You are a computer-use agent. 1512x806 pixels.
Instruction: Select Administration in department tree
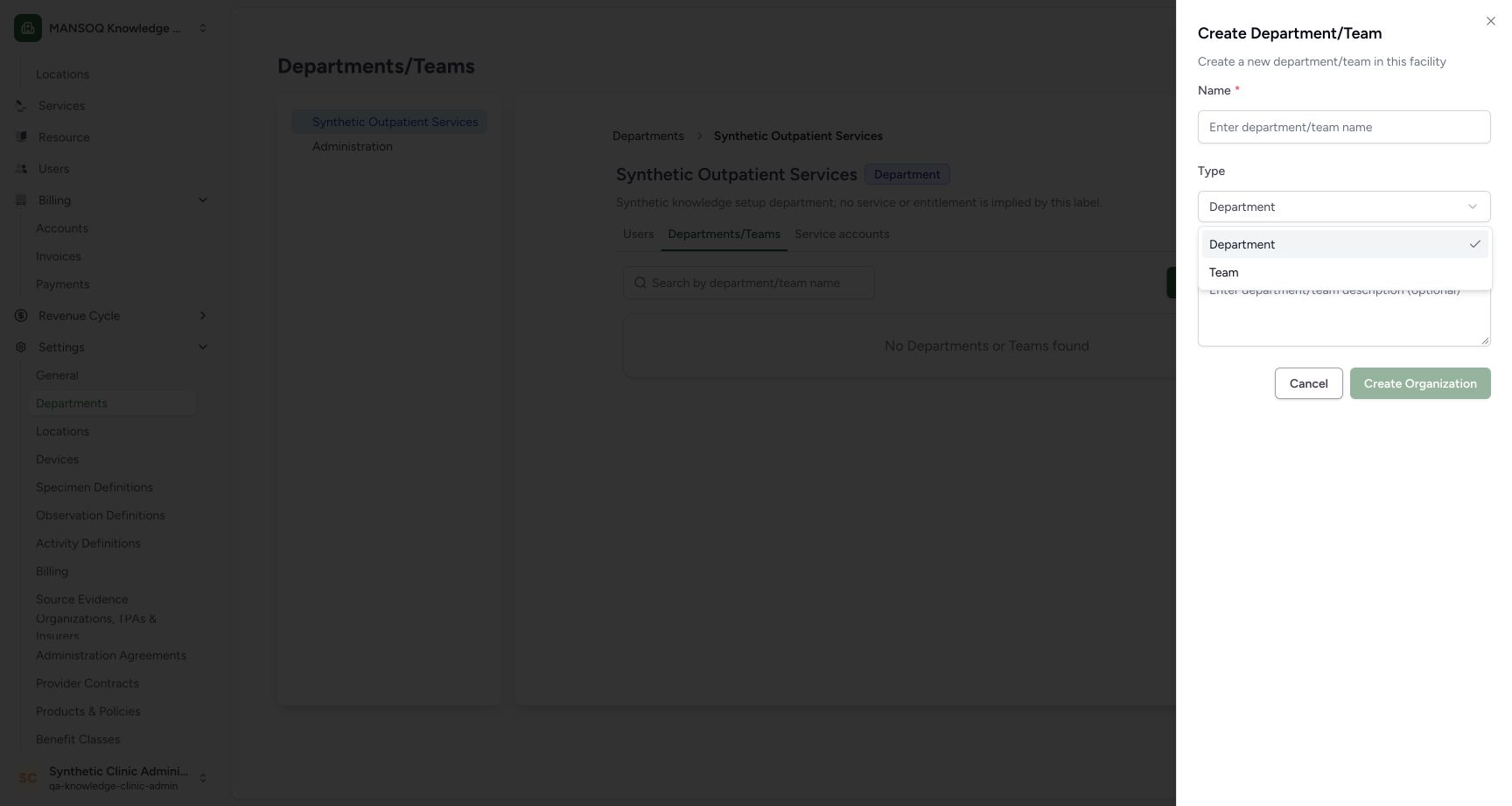click(x=353, y=146)
